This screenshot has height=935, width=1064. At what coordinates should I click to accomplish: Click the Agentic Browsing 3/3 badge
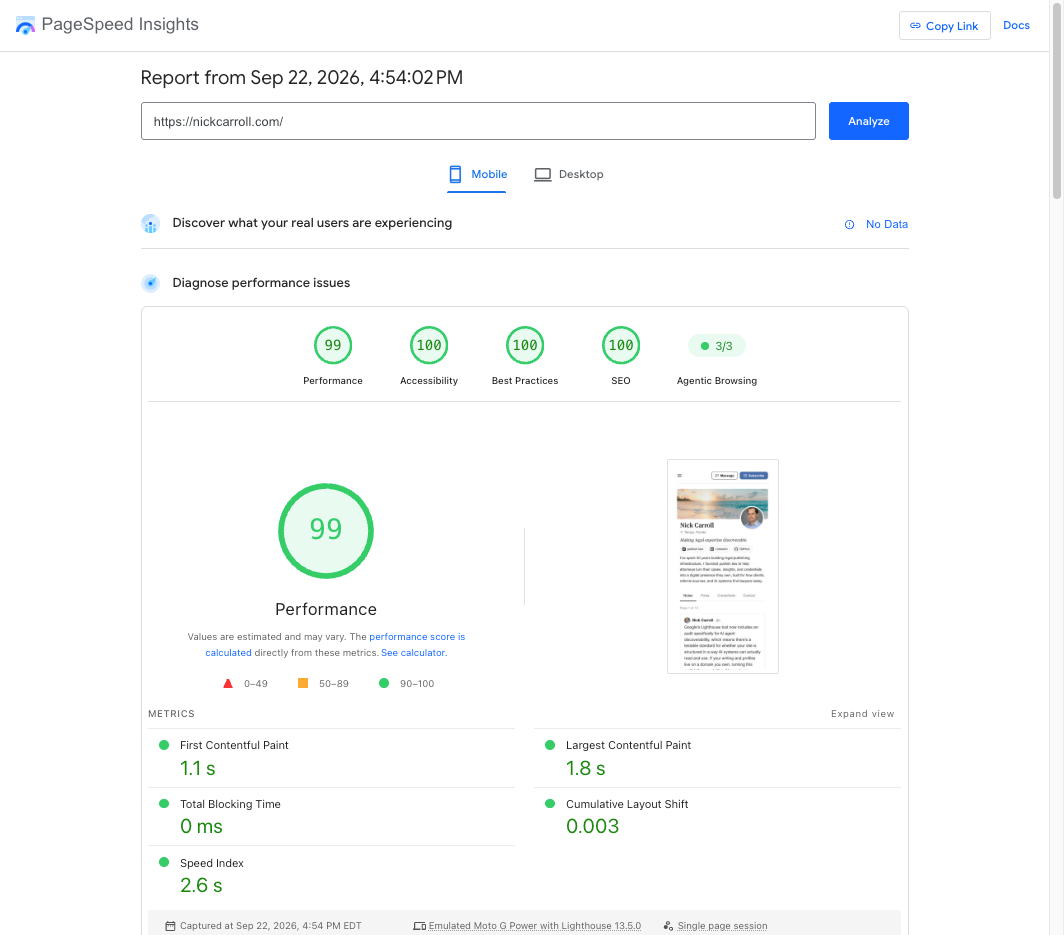point(717,346)
